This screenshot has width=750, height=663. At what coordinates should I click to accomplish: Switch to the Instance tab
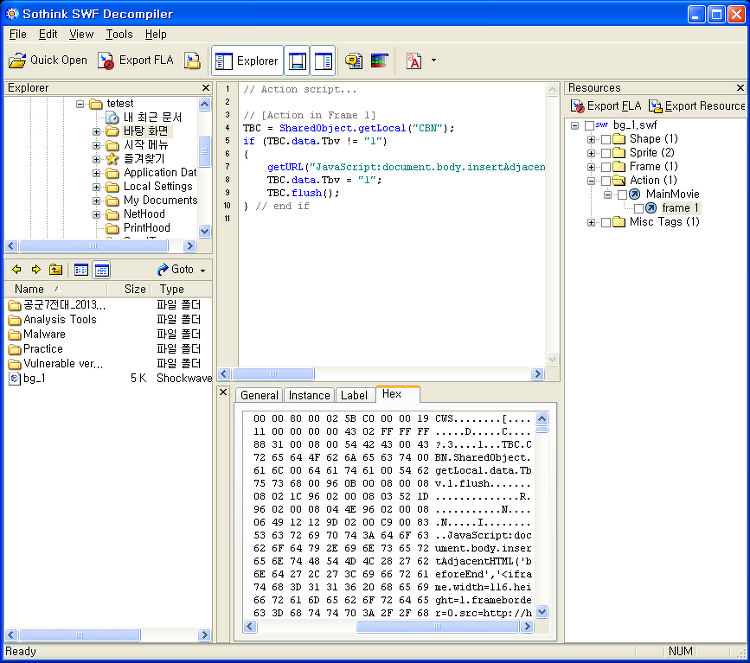[309, 396]
